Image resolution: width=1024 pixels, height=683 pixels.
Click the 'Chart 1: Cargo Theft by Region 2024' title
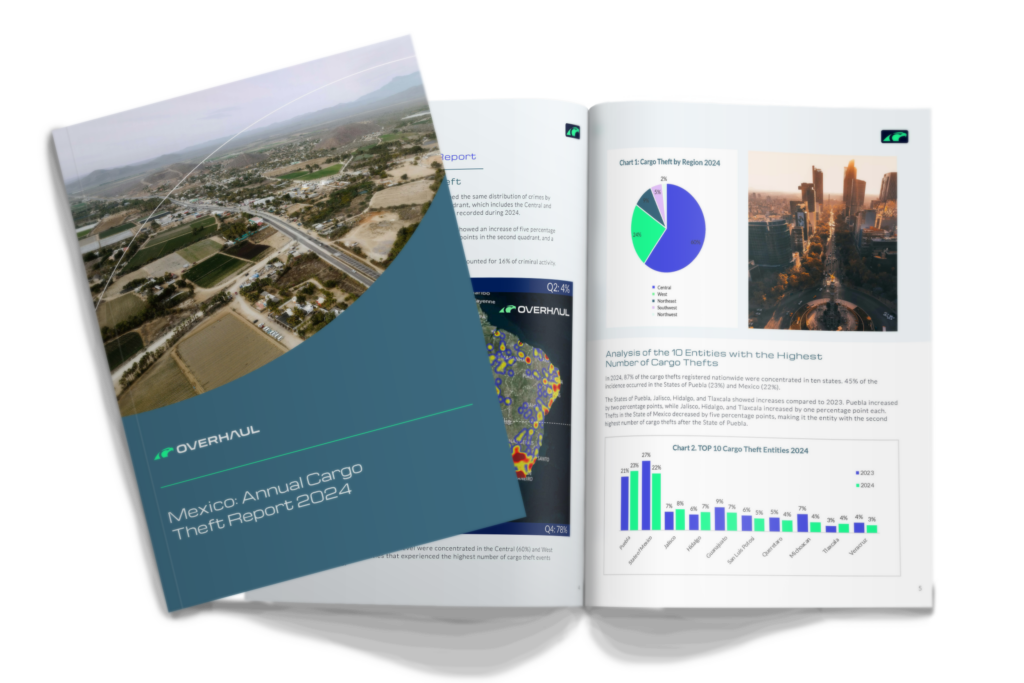tap(669, 162)
